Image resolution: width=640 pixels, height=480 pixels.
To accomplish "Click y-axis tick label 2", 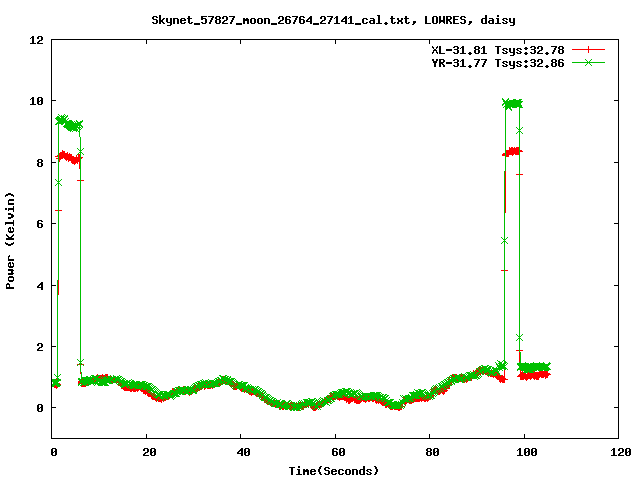I will [40, 347].
